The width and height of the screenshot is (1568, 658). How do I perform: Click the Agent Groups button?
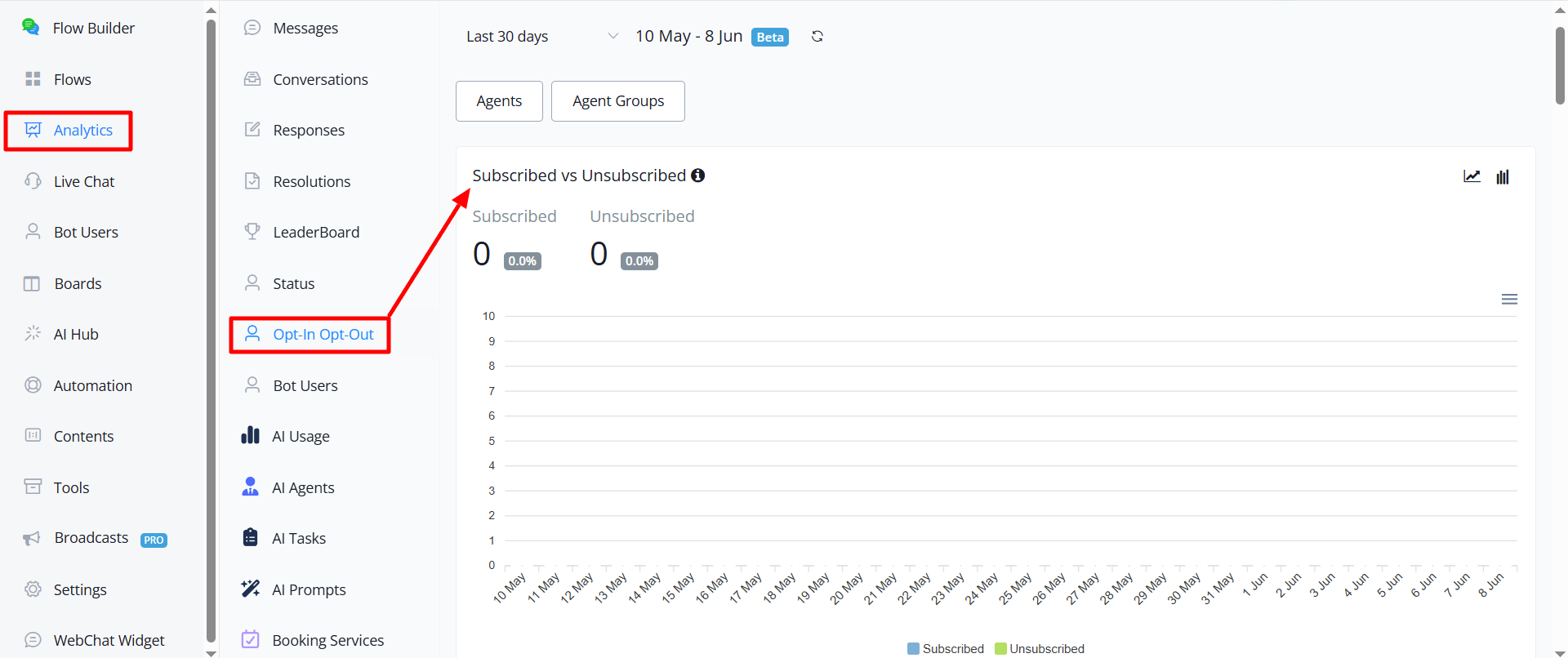pyautogui.click(x=618, y=101)
